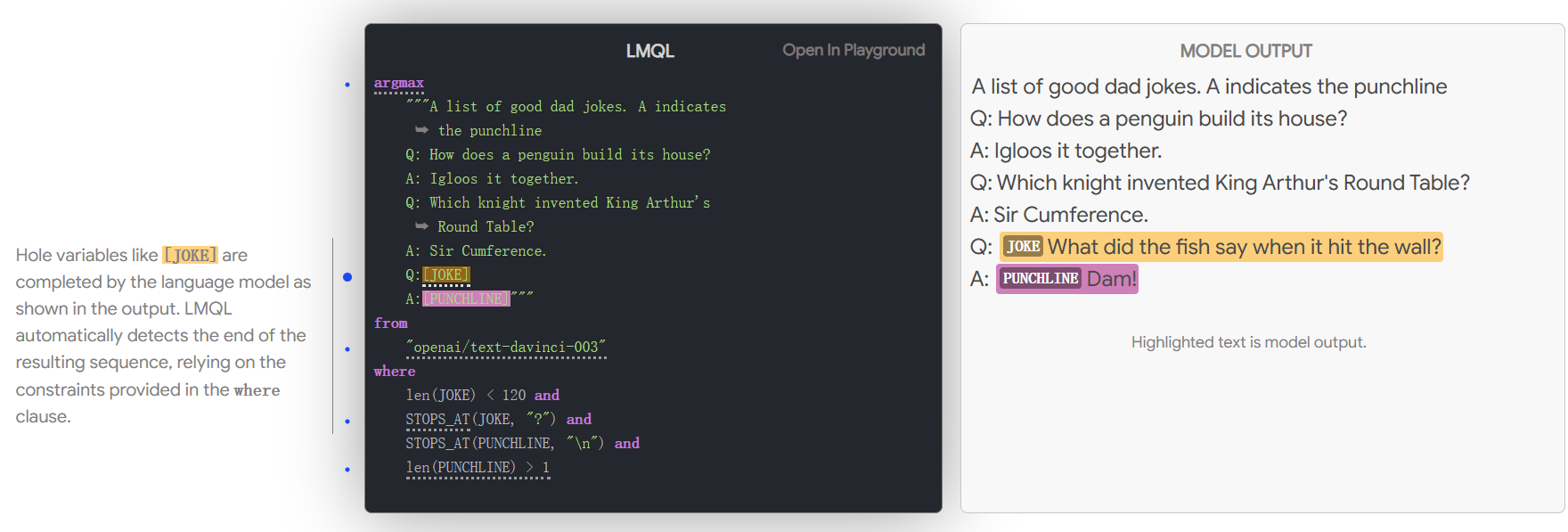1568x532 pixels.
Task: Click the "openai/text-davinci-003" model string
Action: tap(505, 348)
